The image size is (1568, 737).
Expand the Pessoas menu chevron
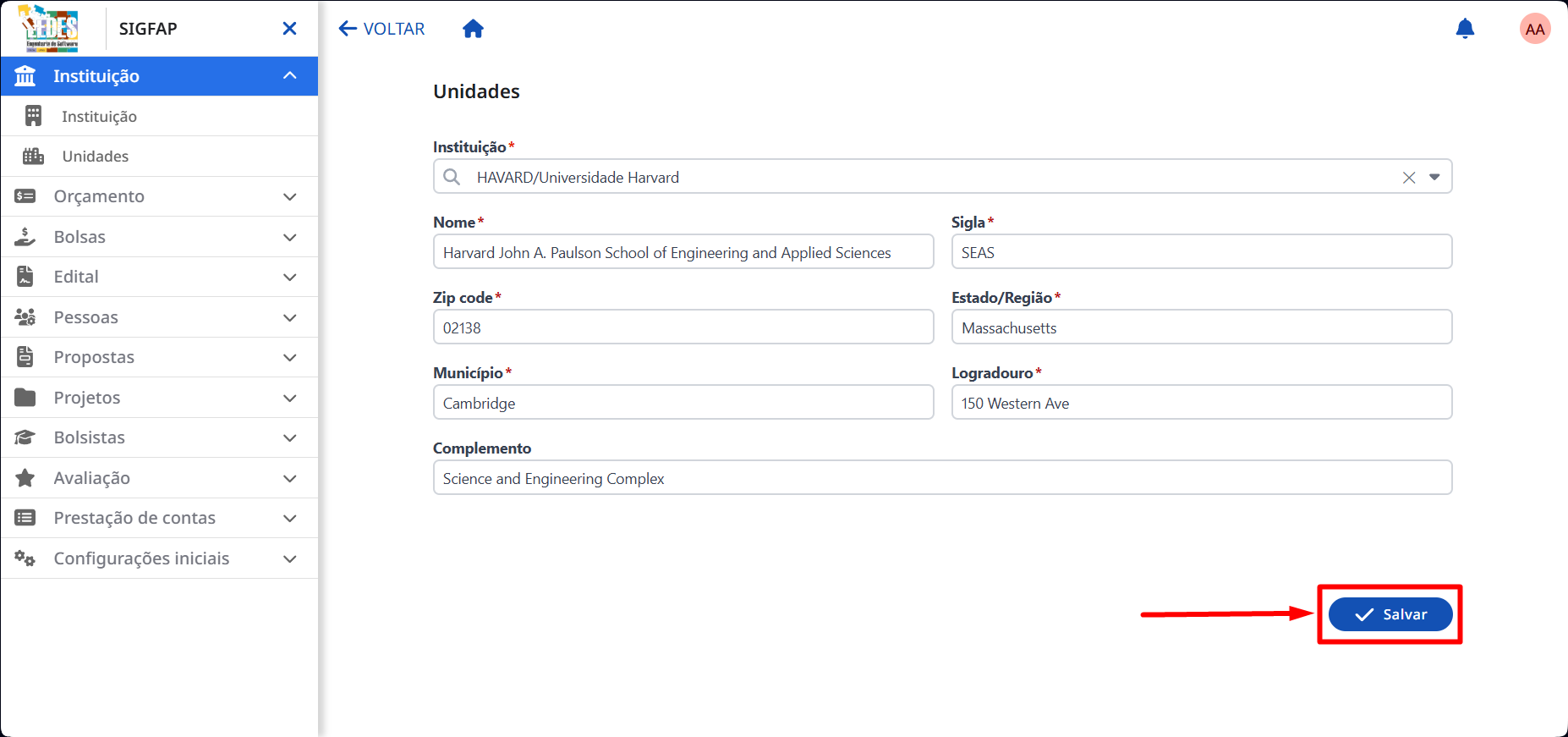click(x=289, y=317)
